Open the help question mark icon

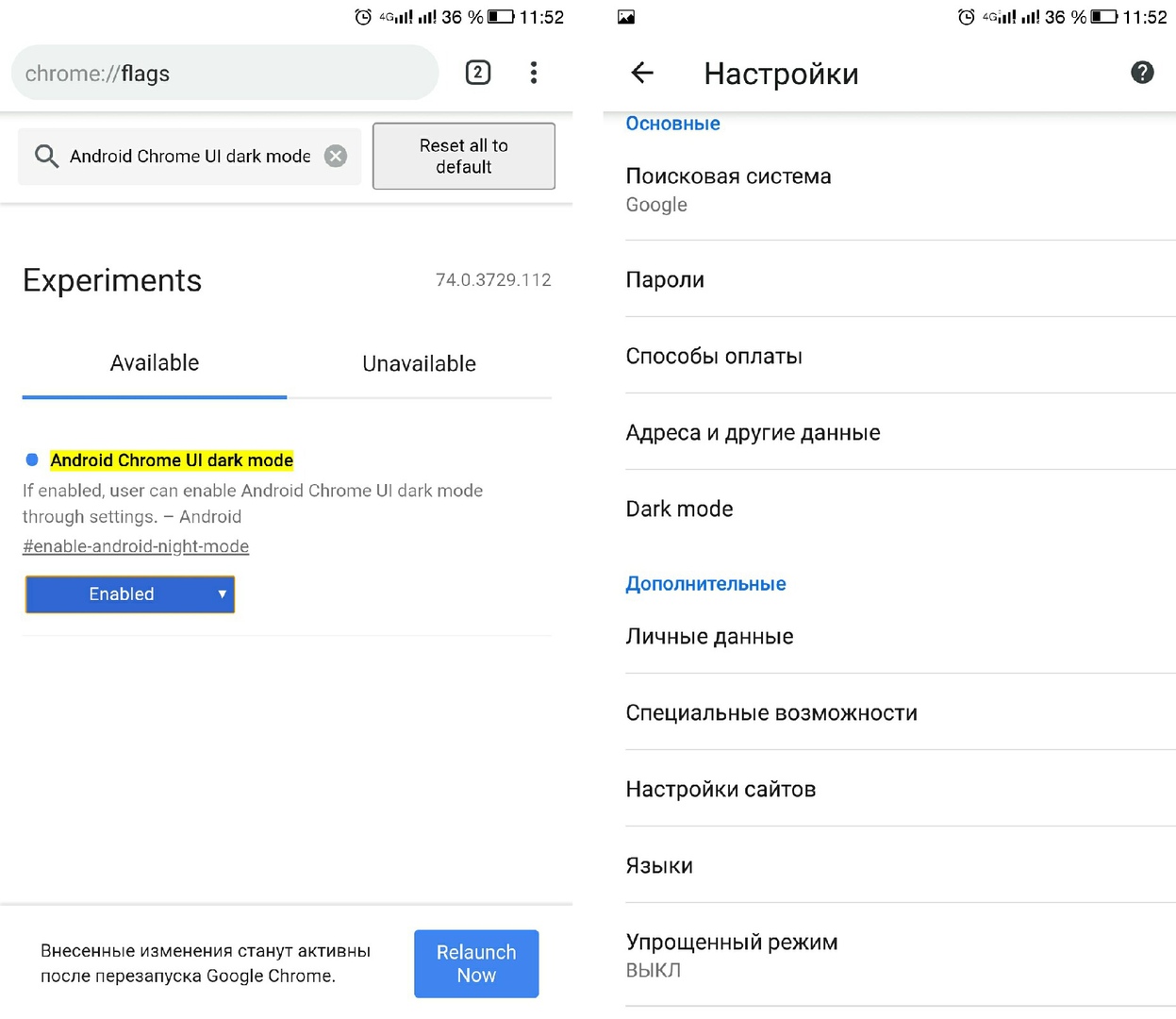coord(1141,73)
